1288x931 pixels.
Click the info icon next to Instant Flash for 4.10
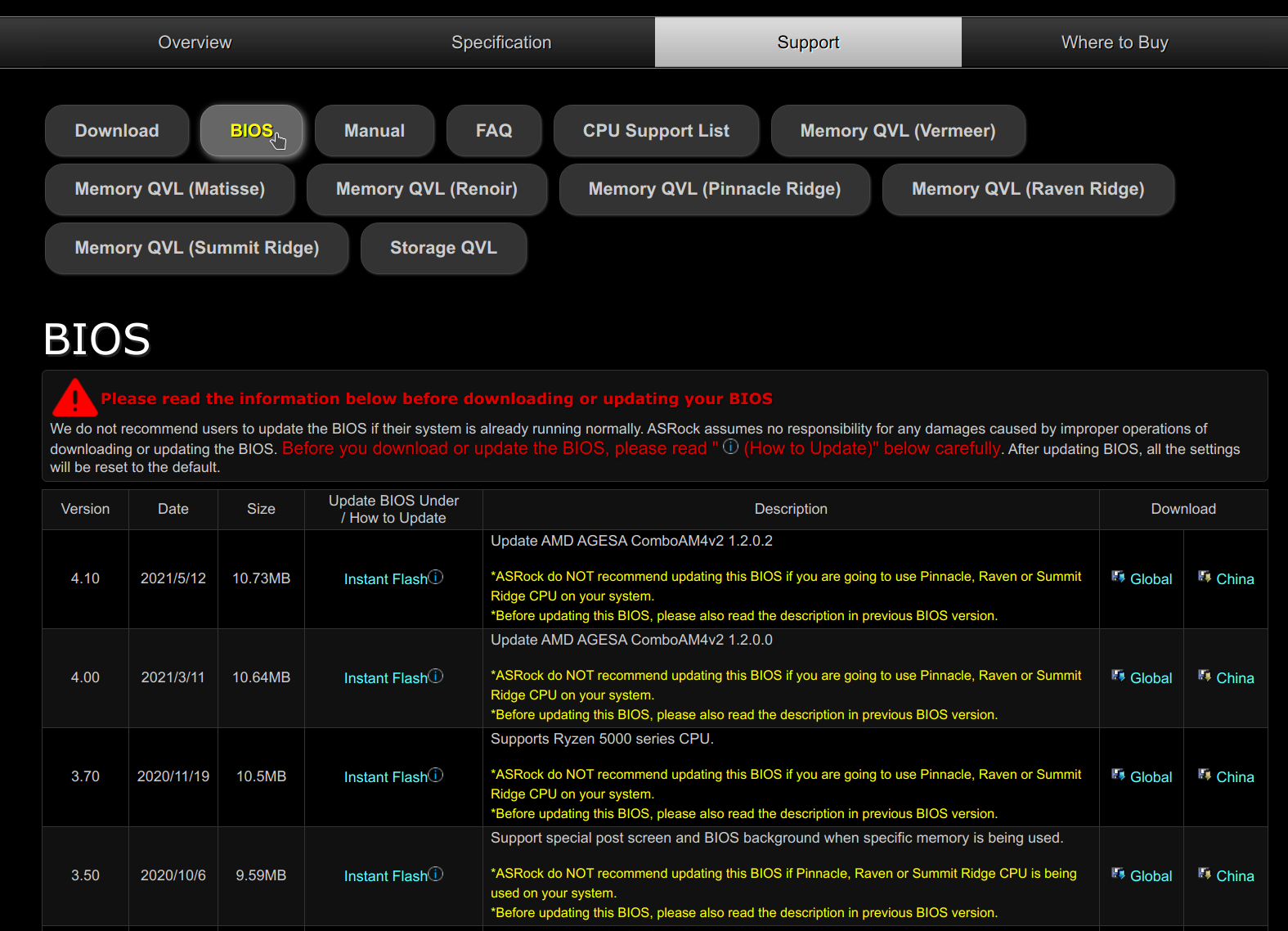tap(436, 577)
